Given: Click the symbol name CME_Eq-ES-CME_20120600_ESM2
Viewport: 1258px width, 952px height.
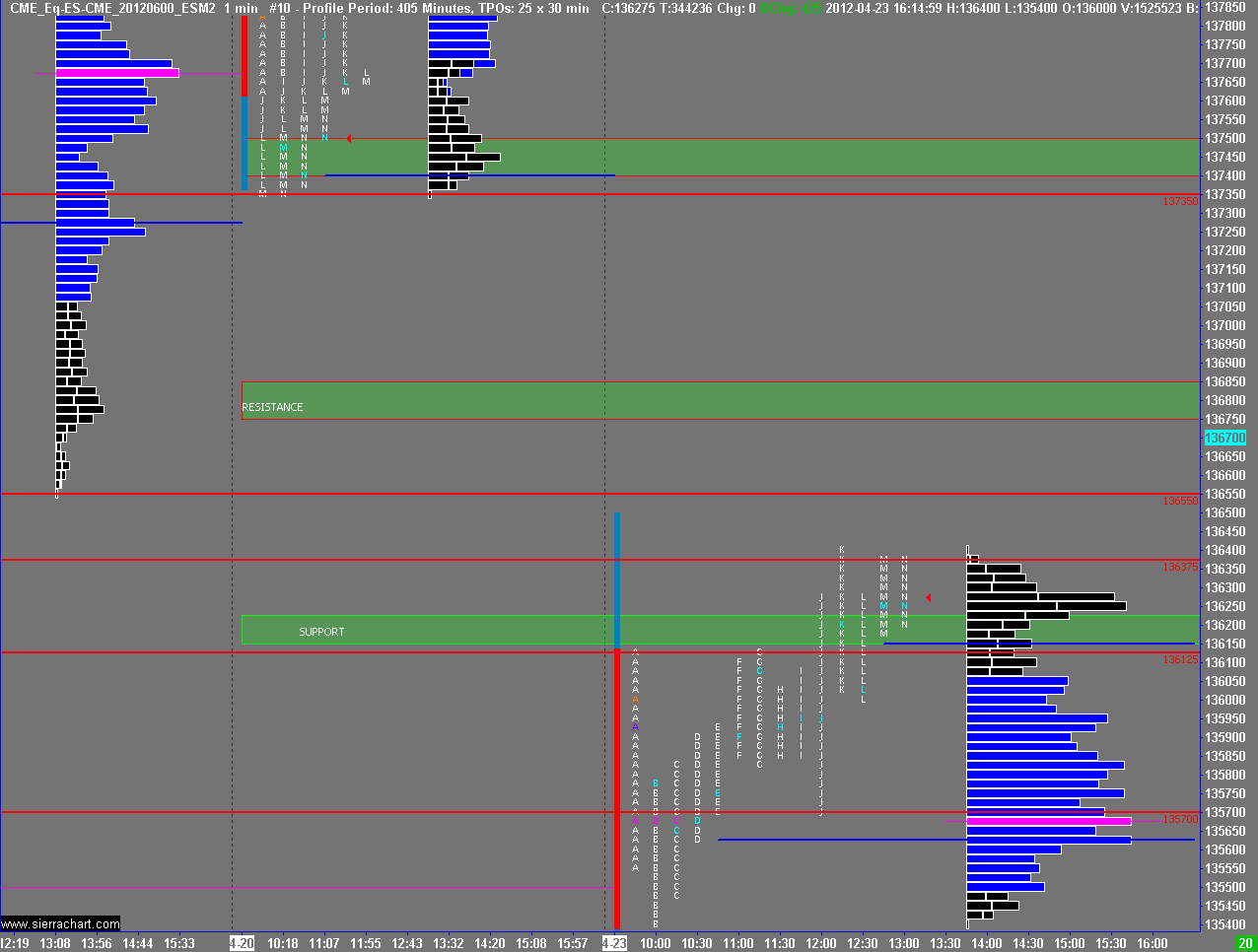Looking at the screenshot, I should pyautogui.click(x=112, y=8).
